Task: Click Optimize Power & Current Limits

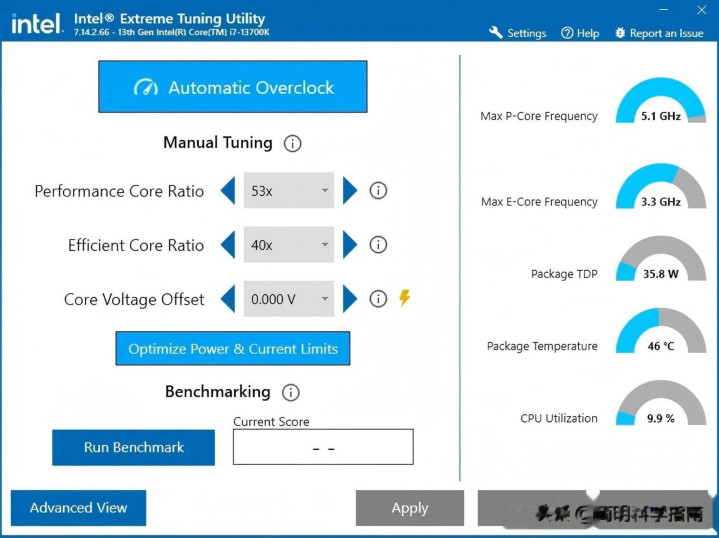Action: pyautogui.click(x=232, y=349)
